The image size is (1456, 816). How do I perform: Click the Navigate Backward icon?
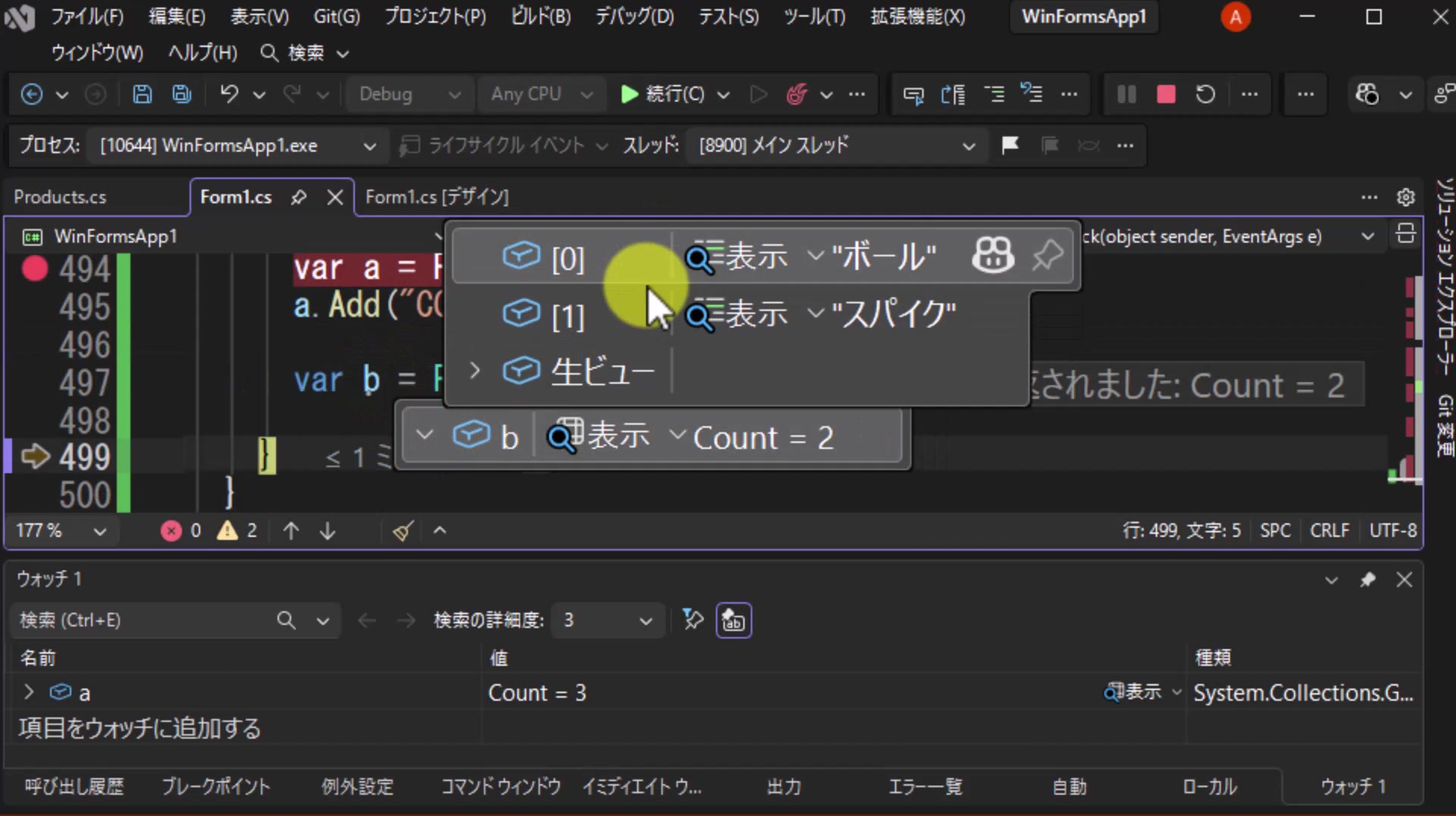coord(31,94)
